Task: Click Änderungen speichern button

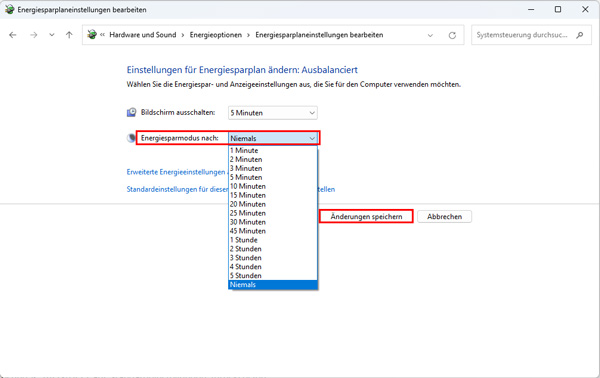Action: 366,217
